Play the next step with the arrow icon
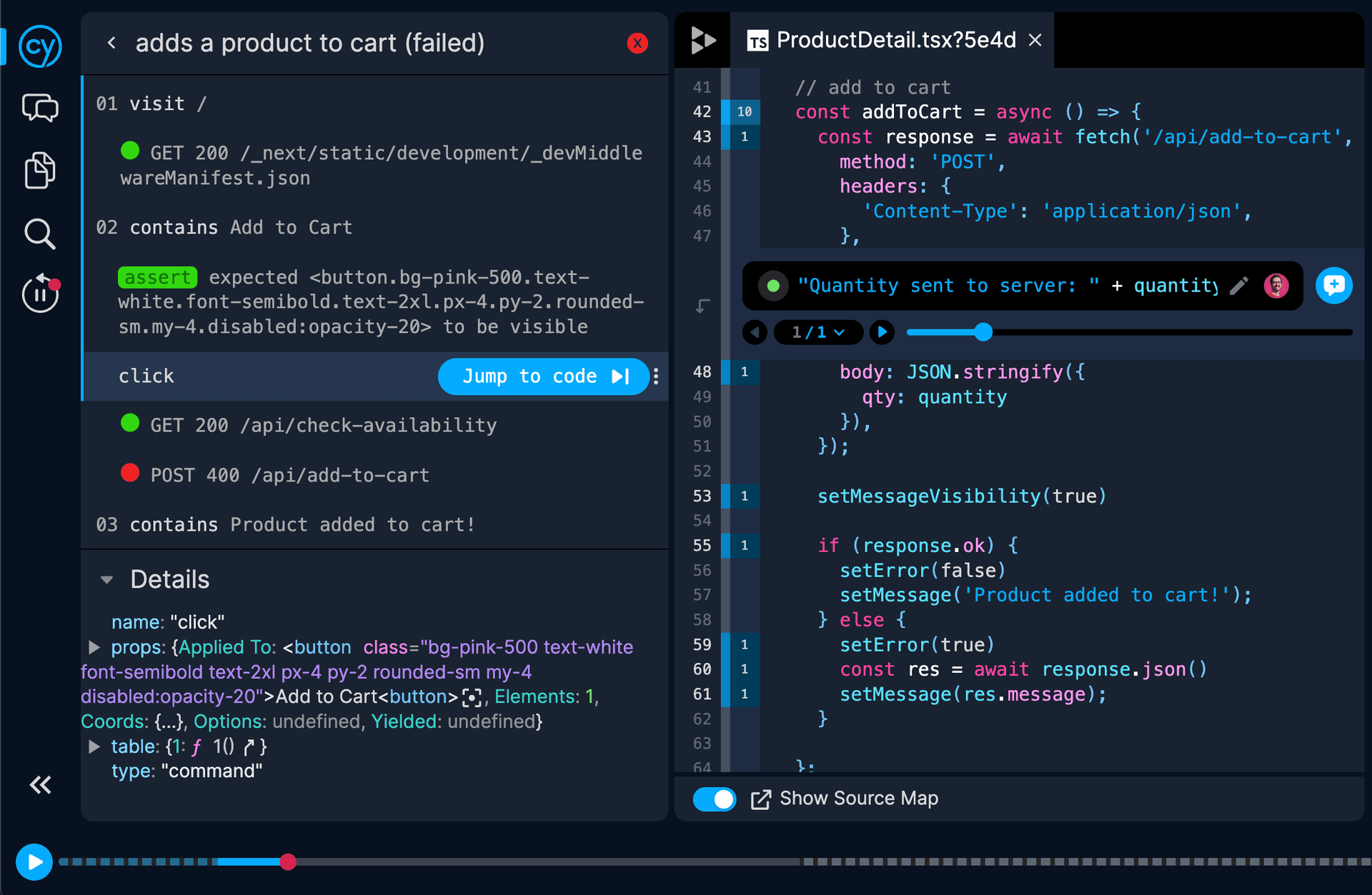1372x895 pixels. coord(882,332)
